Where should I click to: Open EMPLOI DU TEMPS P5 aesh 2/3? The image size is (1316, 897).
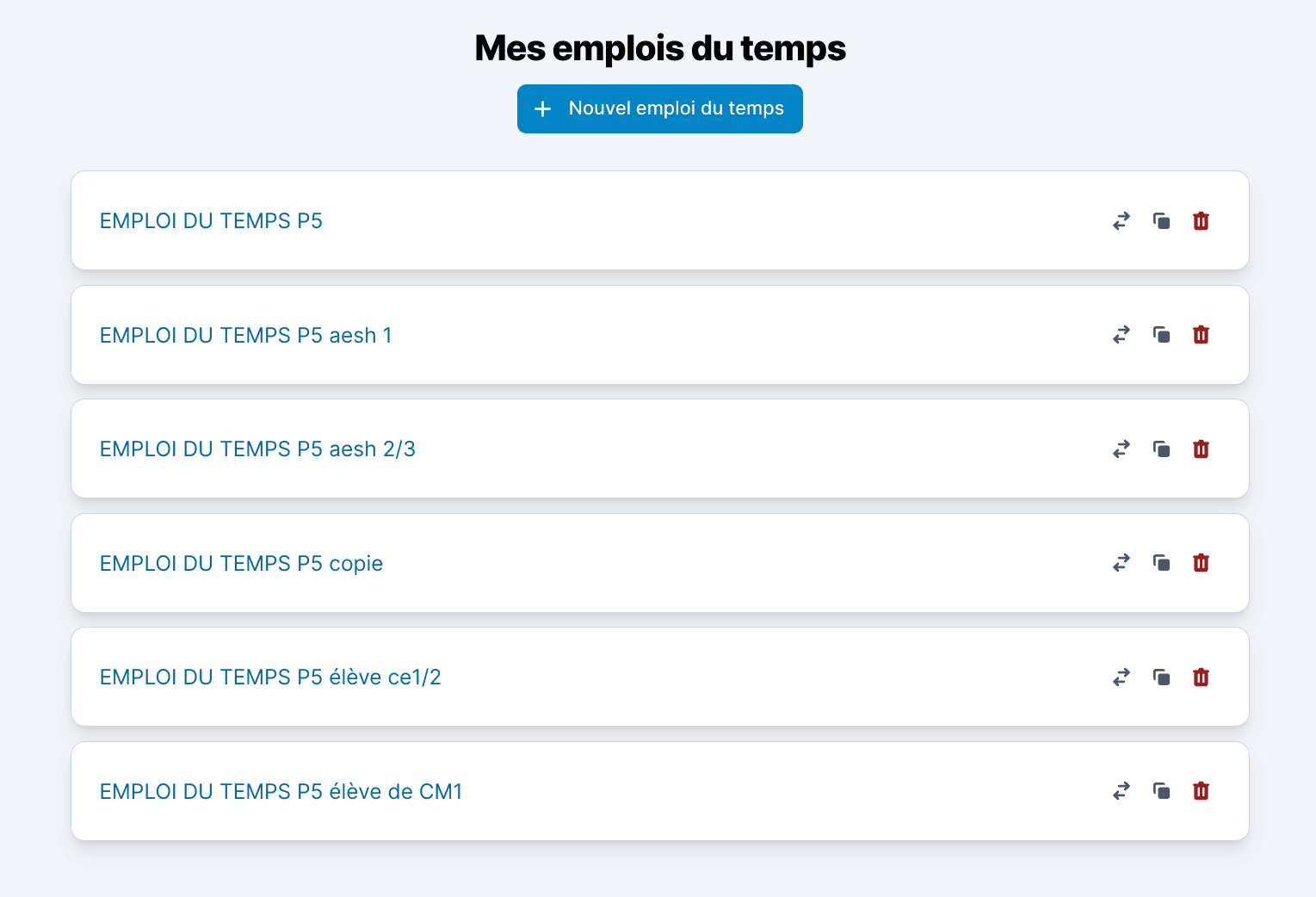point(257,449)
